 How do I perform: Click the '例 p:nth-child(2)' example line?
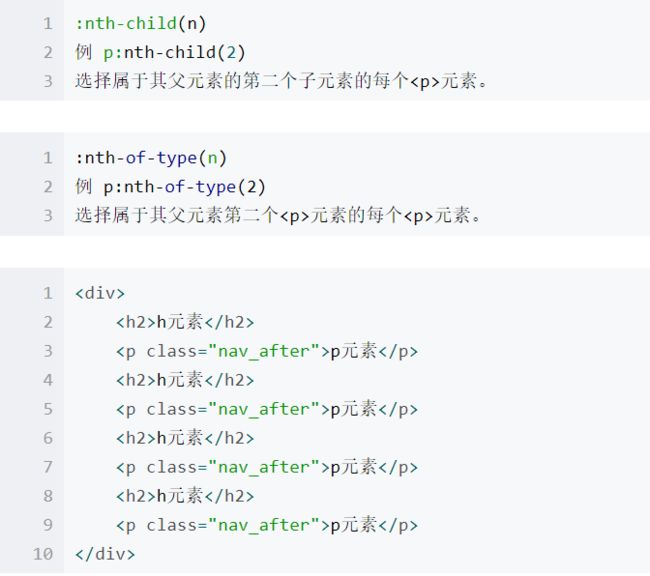coord(160,53)
